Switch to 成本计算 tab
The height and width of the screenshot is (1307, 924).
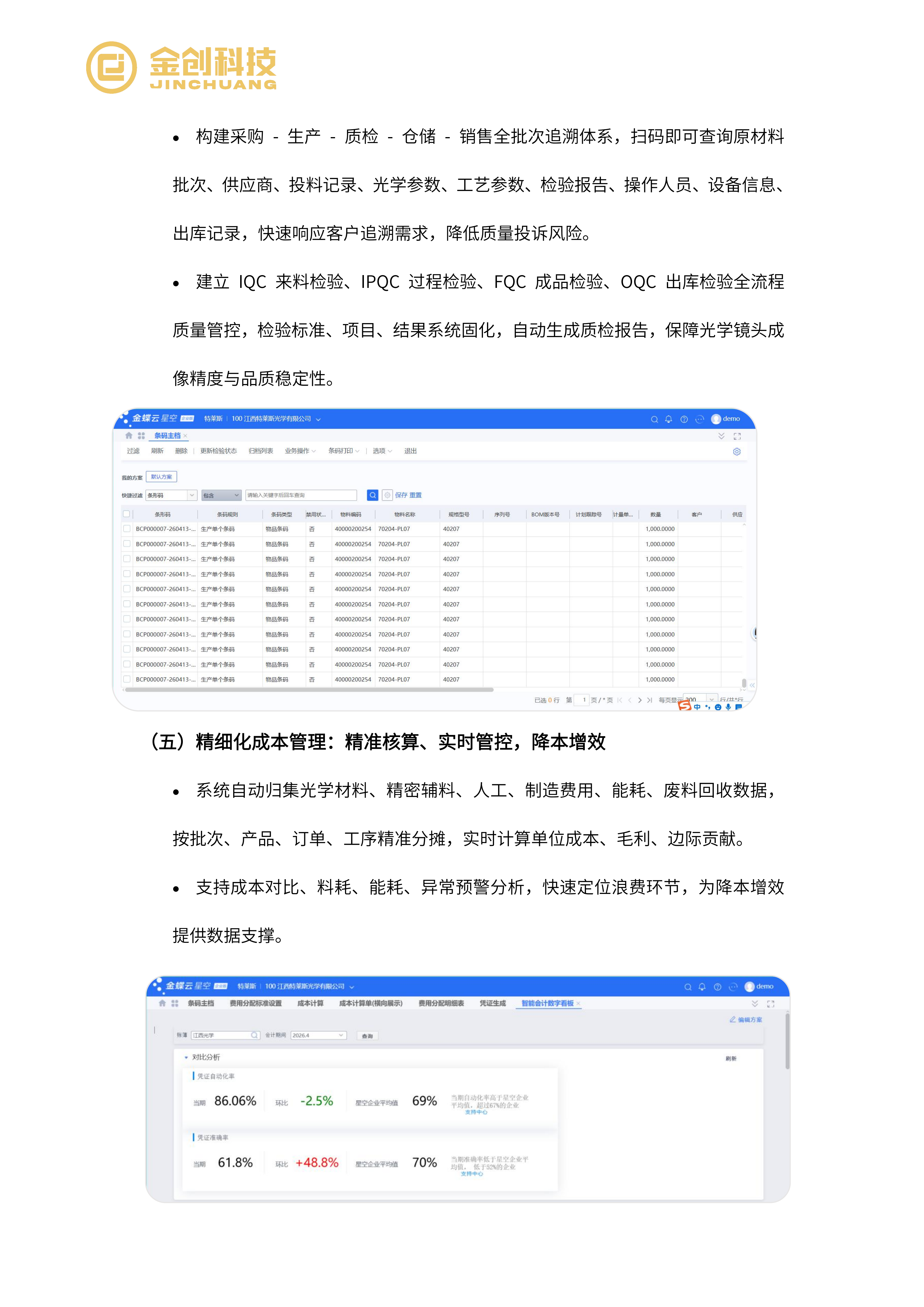(310, 1003)
